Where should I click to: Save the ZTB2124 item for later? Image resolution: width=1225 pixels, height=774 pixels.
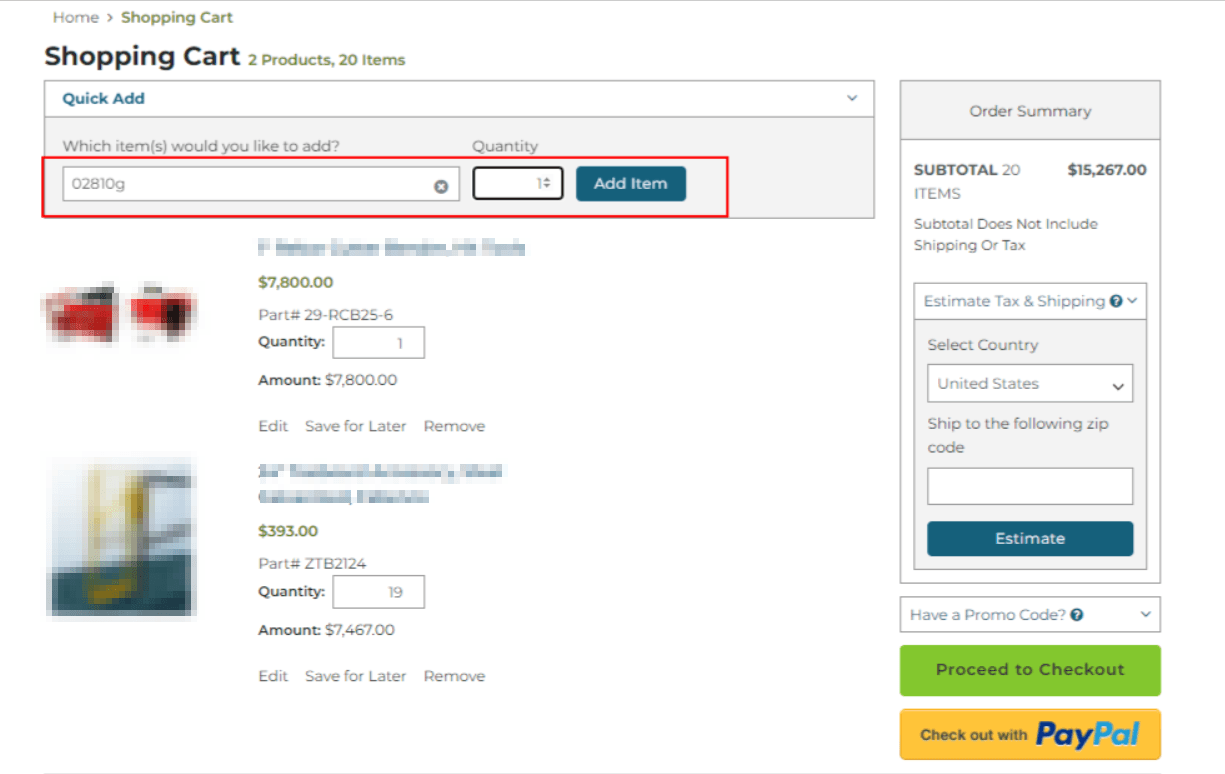pyautogui.click(x=355, y=675)
